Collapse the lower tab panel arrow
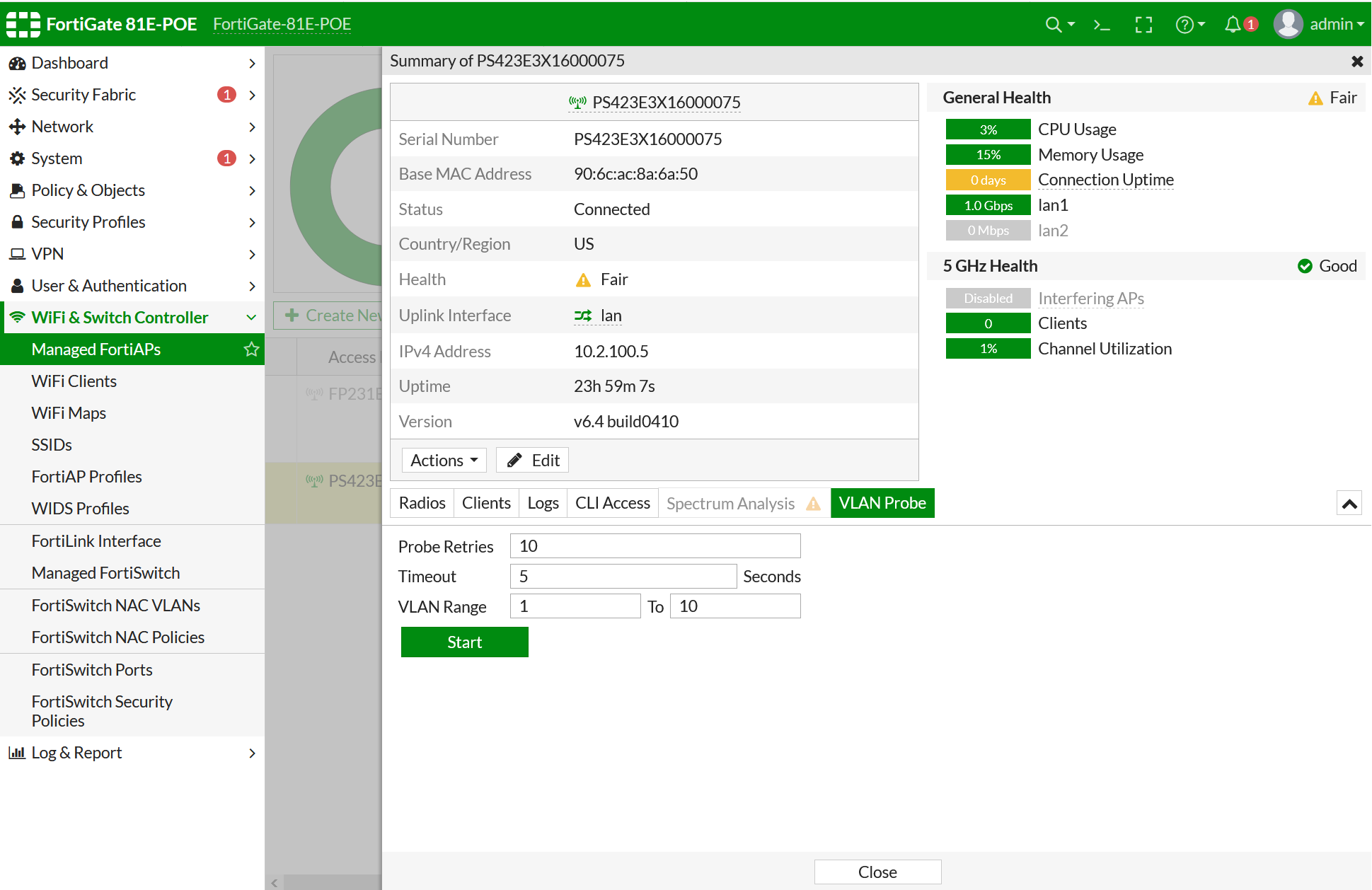The width and height of the screenshot is (1372, 890). [x=1349, y=504]
